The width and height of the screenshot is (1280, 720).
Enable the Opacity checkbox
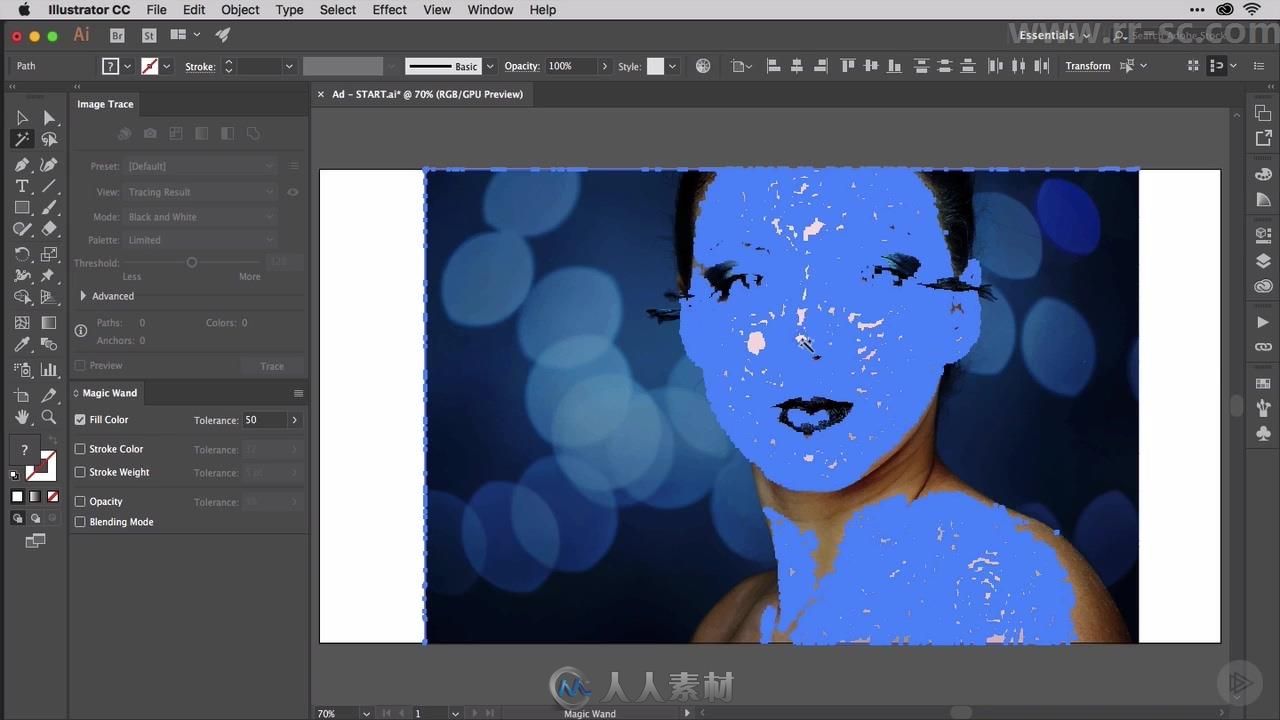80,502
